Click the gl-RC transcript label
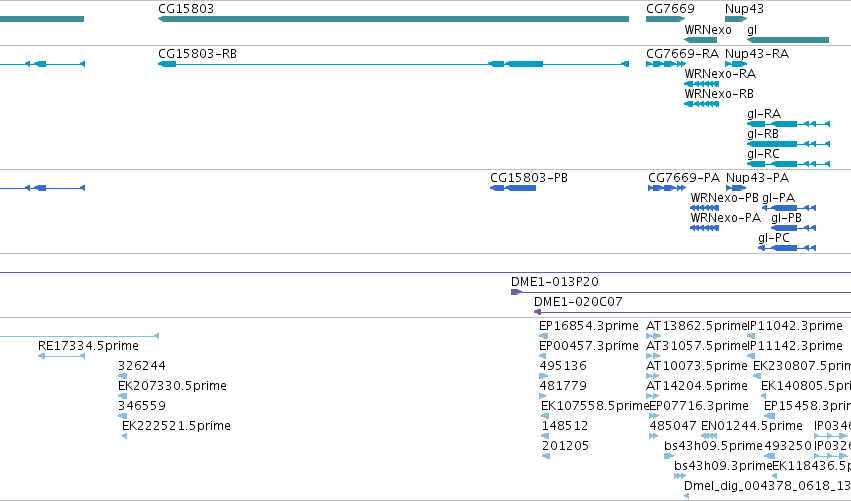Image resolution: width=851 pixels, height=501 pixels. coord(763,154)
